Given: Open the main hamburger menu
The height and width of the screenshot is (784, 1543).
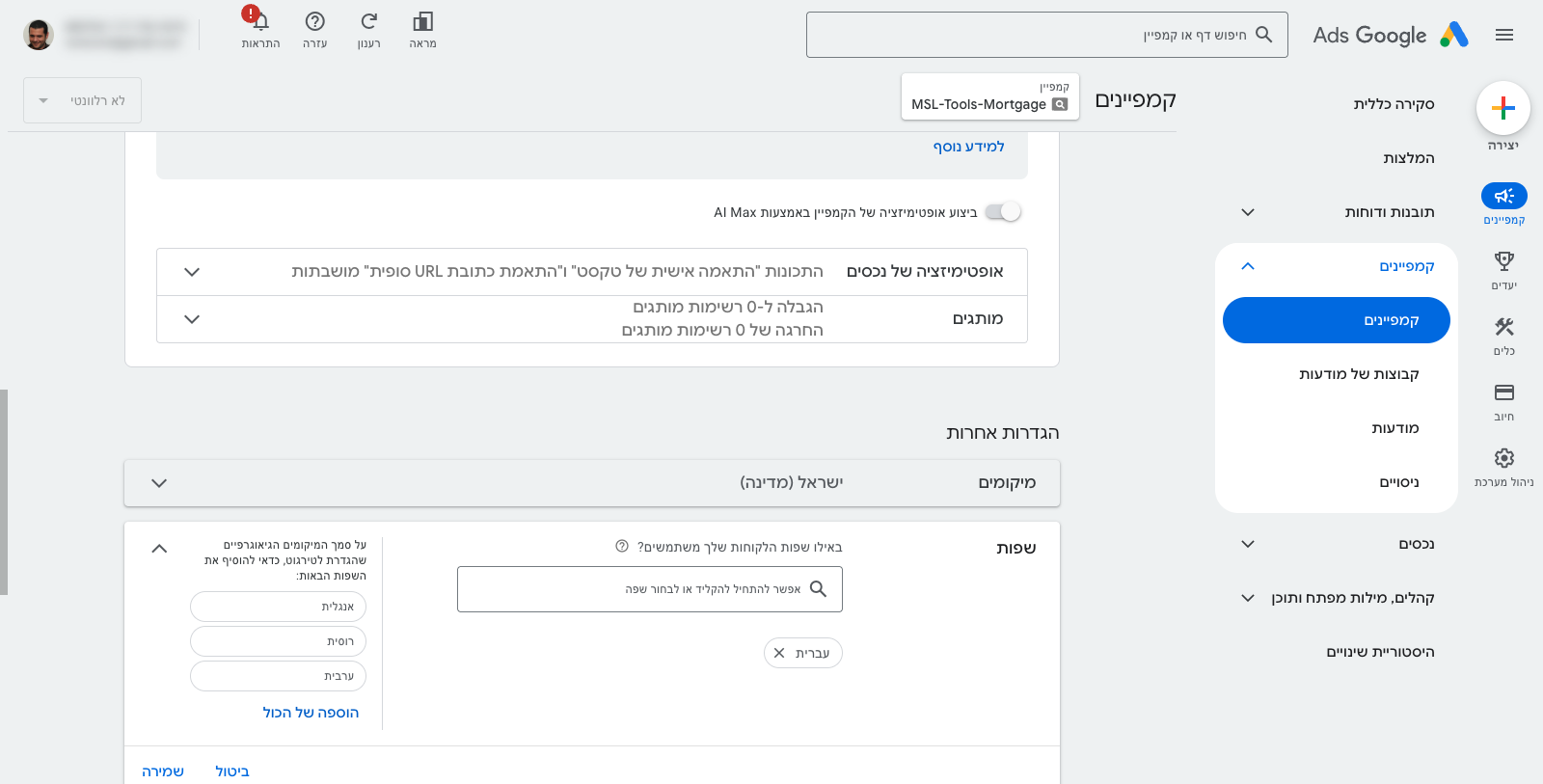Looking at the screenshot, I should [x=1504, y=35].
